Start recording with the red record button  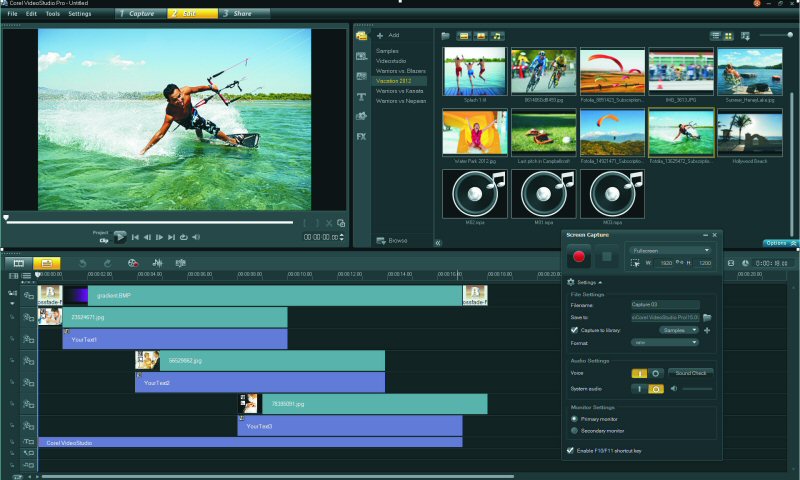click(x=578, y=257)
